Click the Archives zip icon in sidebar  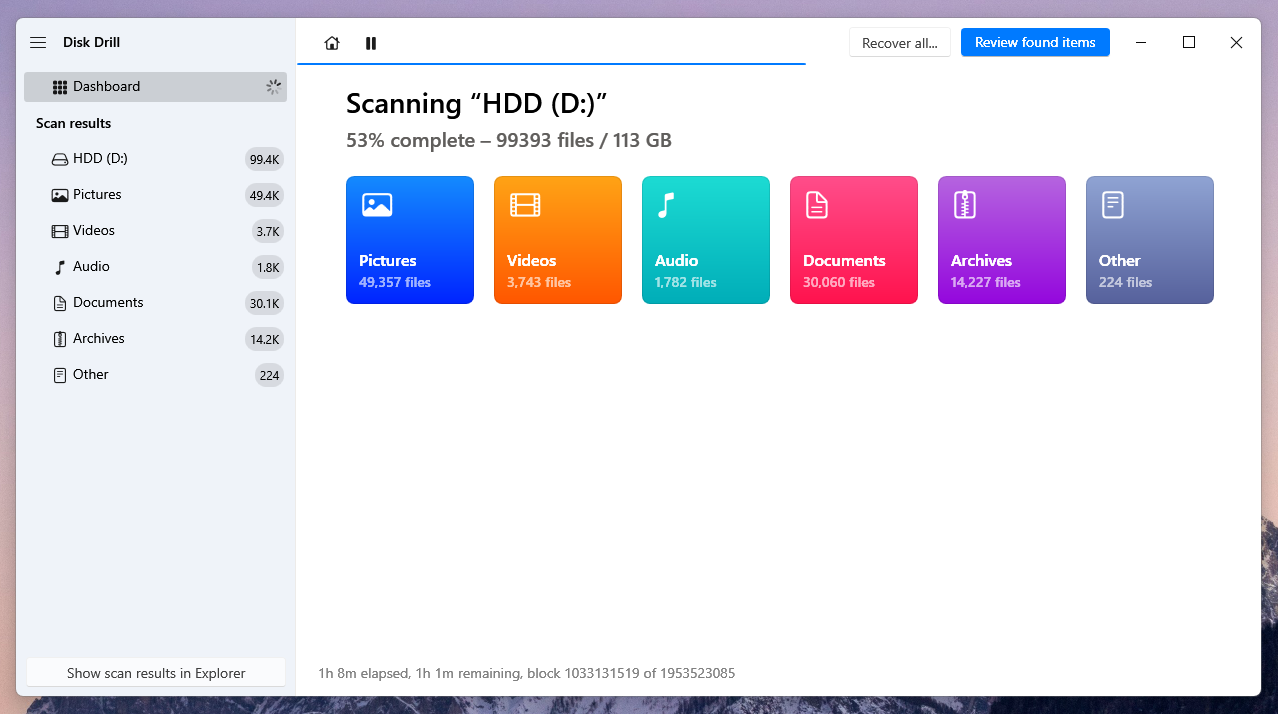click(x=60, y=339)
